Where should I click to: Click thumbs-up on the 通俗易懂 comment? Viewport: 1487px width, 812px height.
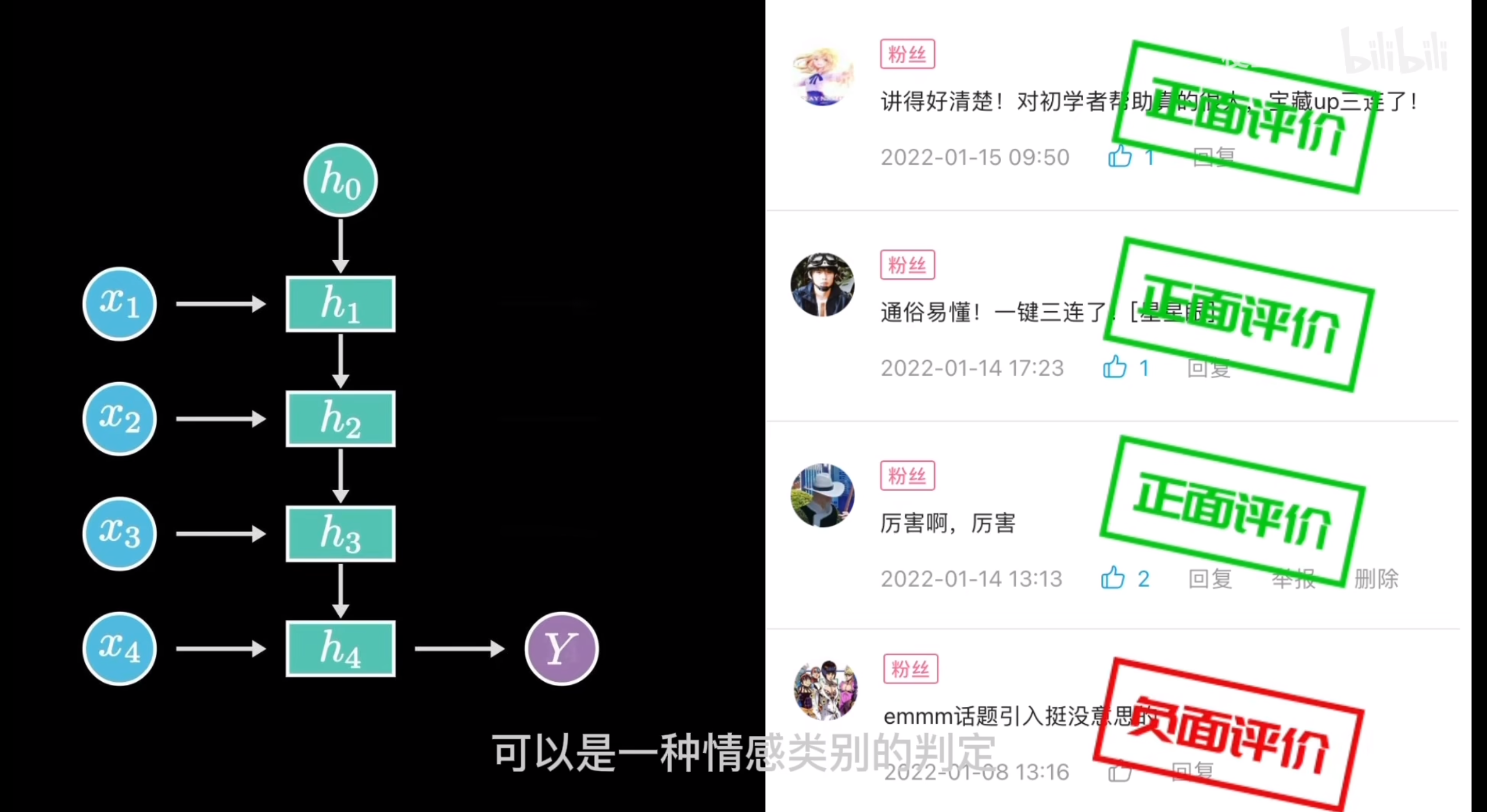(1115, 367)
